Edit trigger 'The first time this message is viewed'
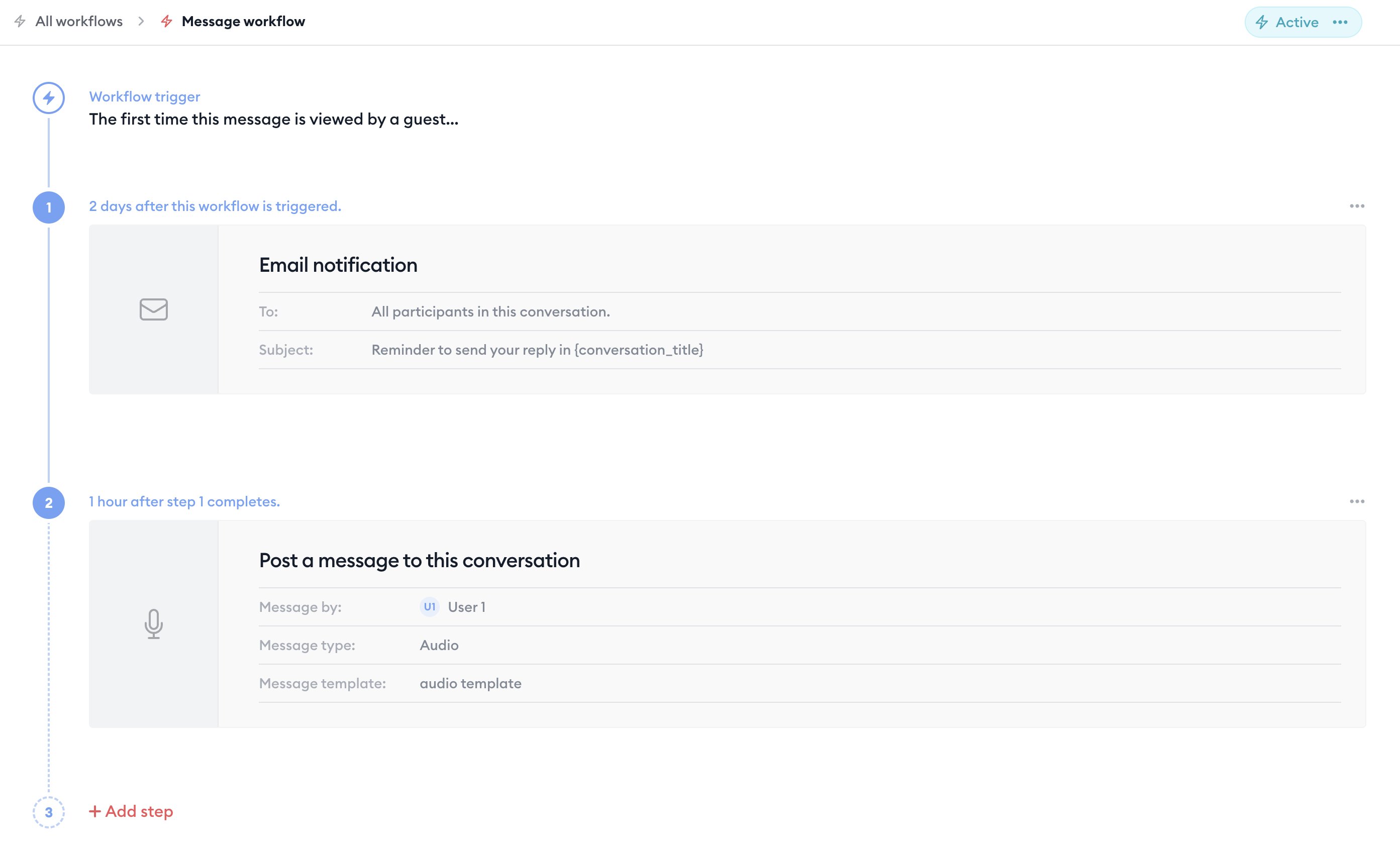 click(273, 119)
